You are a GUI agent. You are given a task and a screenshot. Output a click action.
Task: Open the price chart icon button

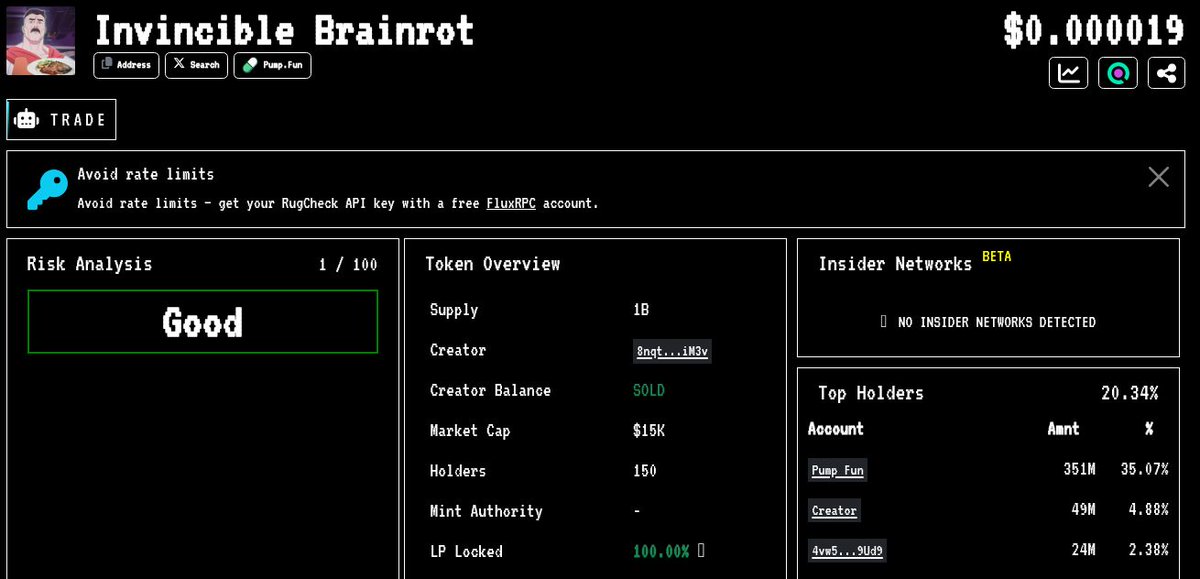1069,73
